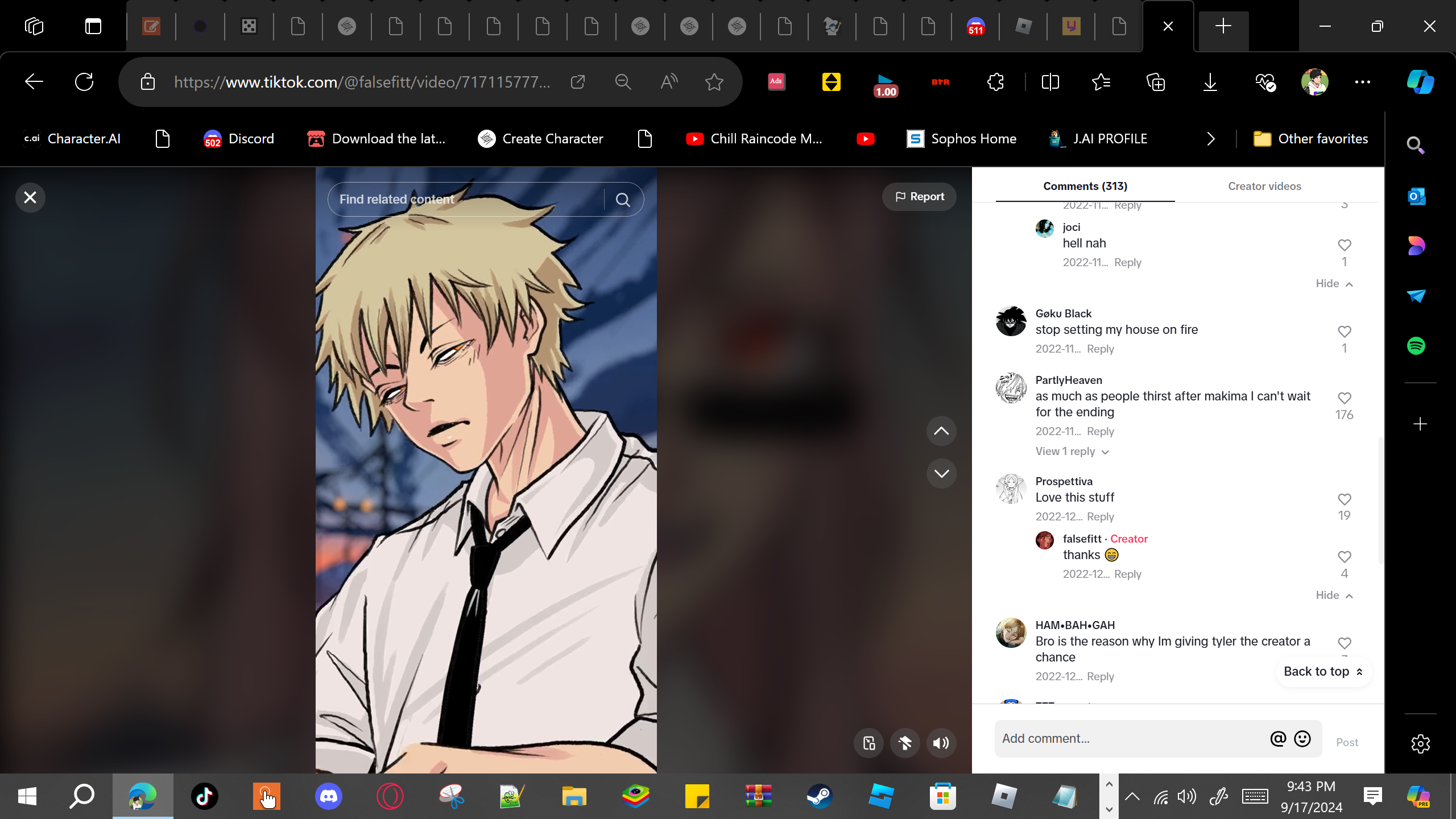Click Reply under Gøku Black's comment

[1100, 349]
